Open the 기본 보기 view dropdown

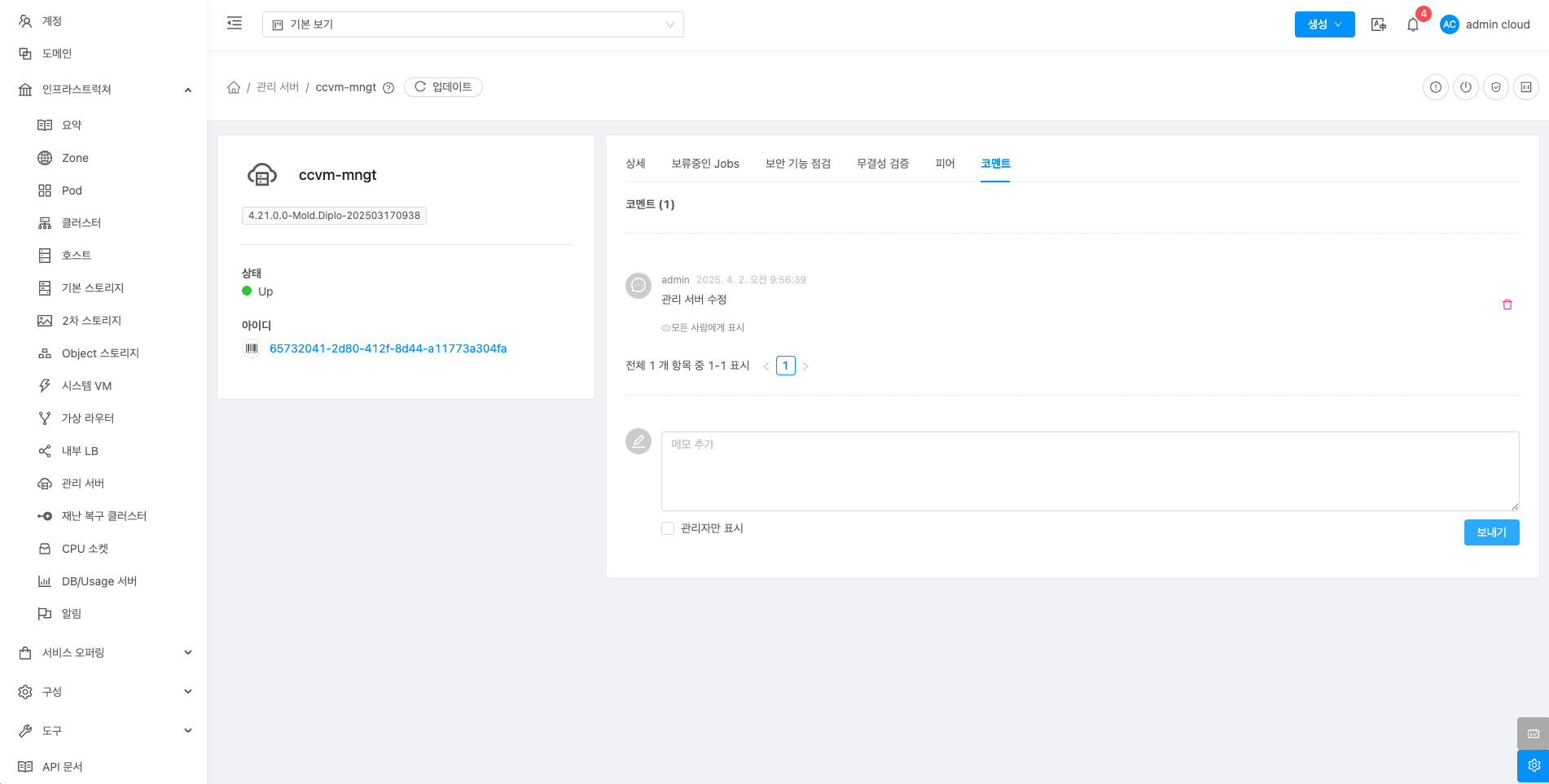[x=472, y=24]
